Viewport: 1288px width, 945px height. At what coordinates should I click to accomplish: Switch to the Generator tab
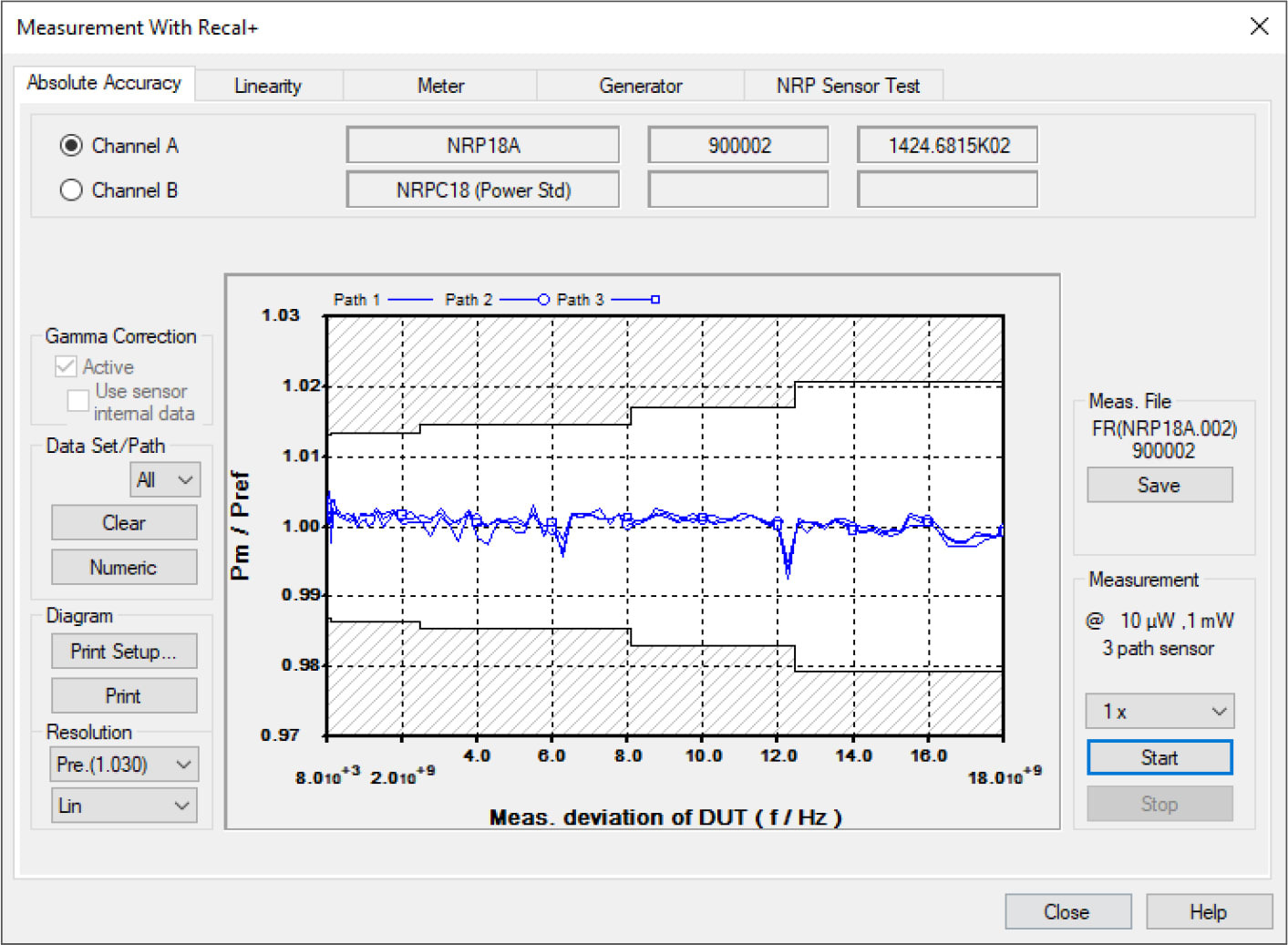[x=640, y=85]
